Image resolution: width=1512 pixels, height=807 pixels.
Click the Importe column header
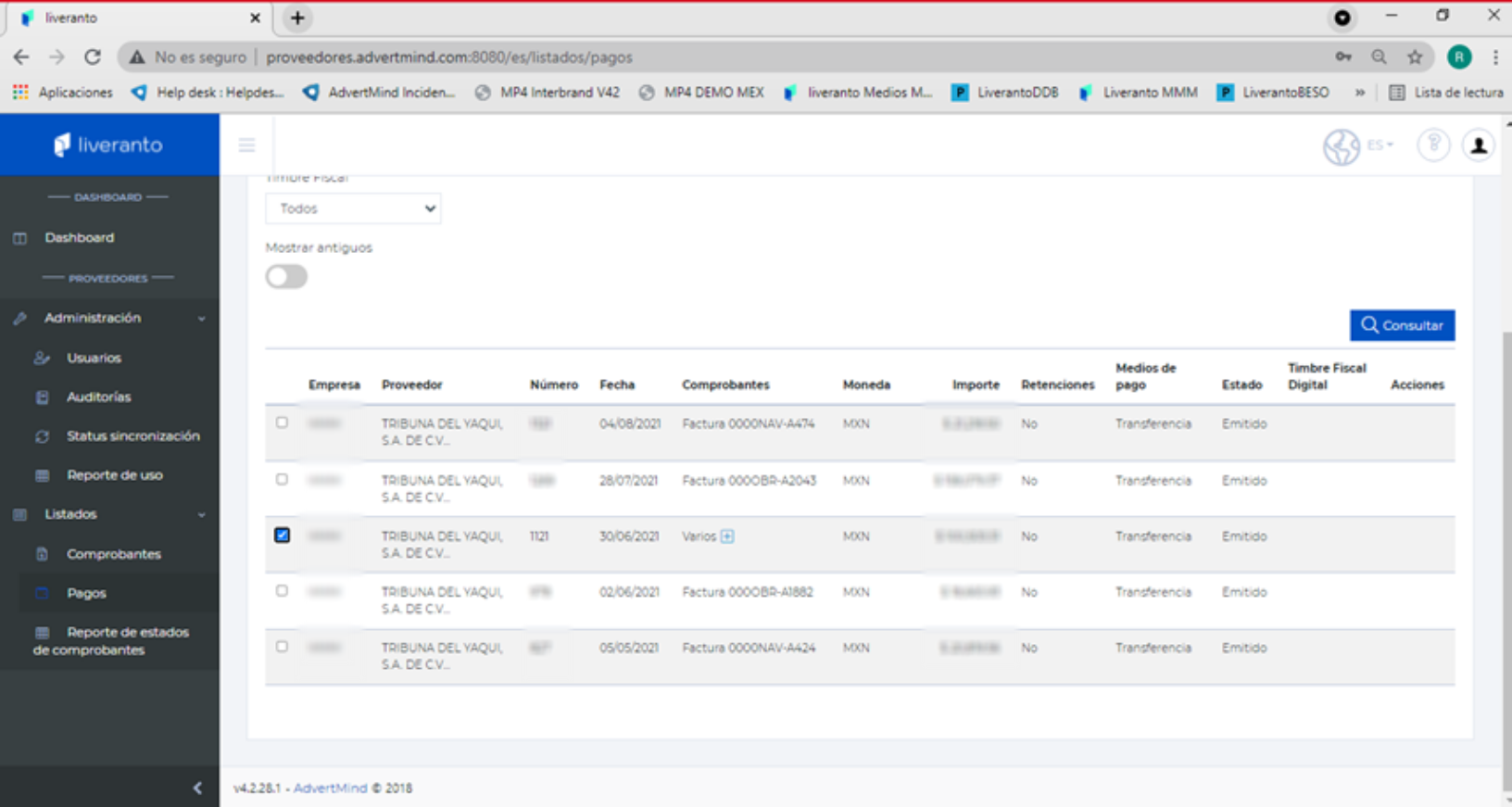point(976,385)
